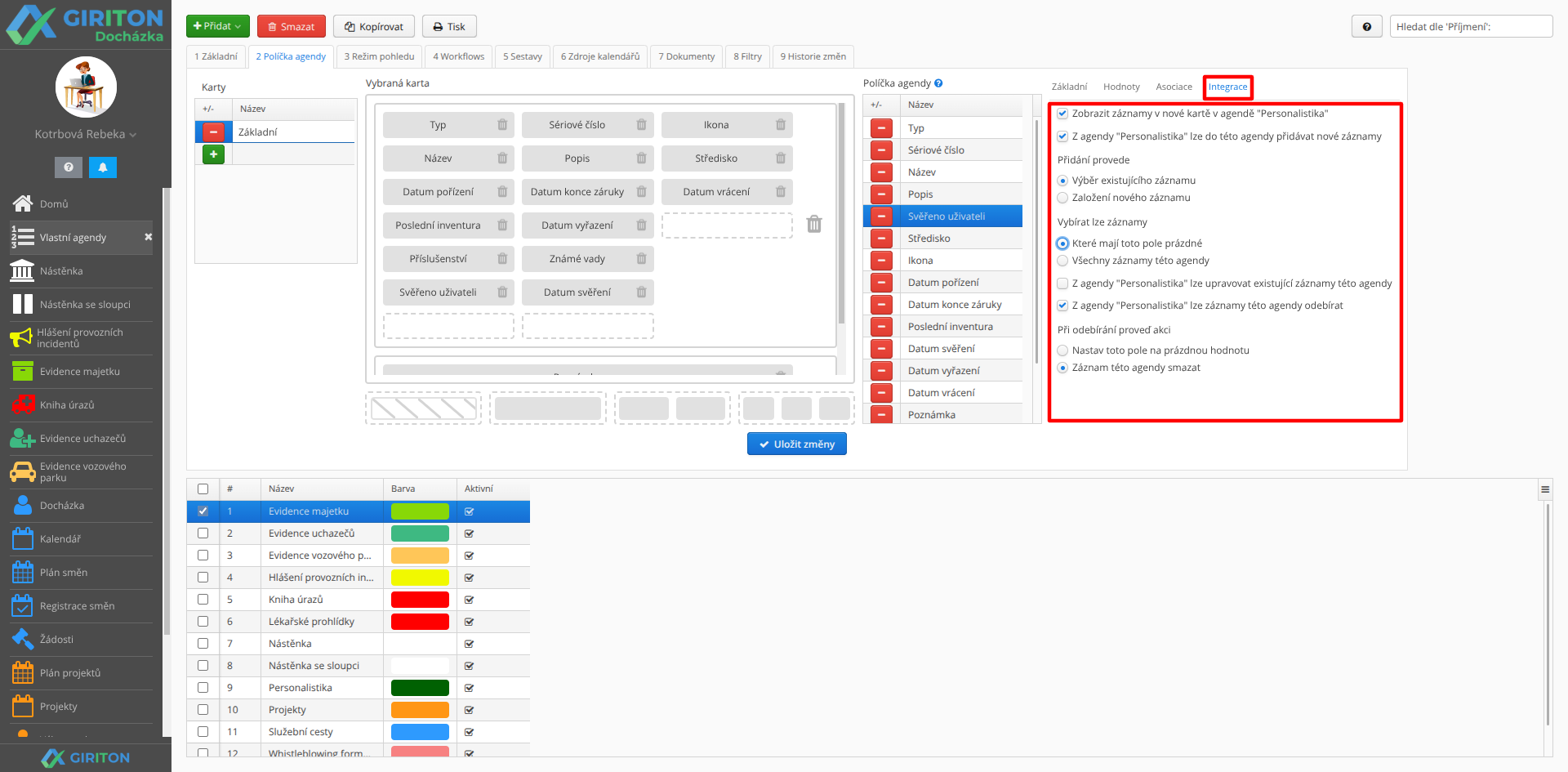This screenshot has width=1568, height=772.
Task: Switch to the Asociace sub-tab
Action: [x=1174, y=87]
